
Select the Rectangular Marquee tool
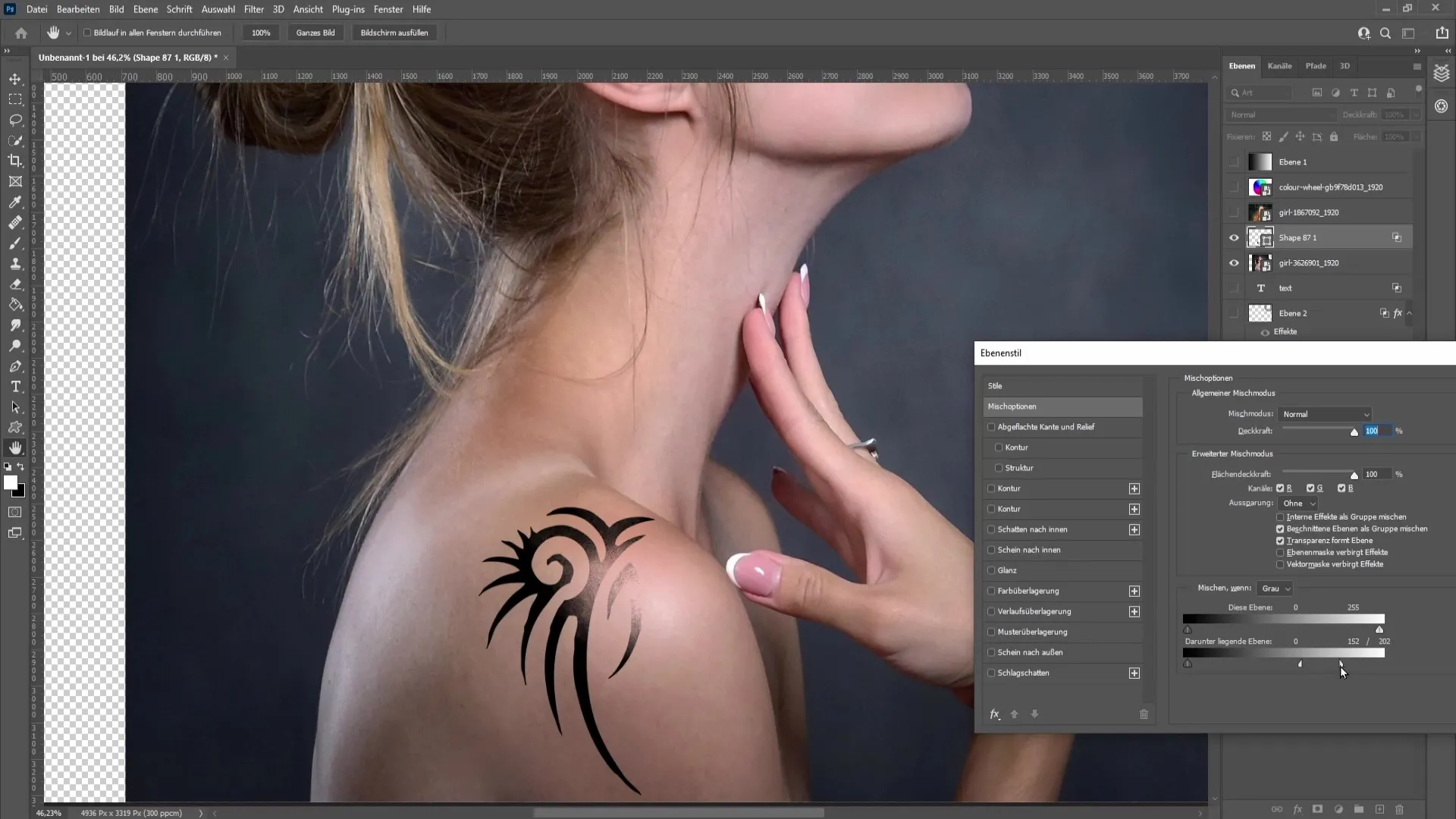click(15, 99)
